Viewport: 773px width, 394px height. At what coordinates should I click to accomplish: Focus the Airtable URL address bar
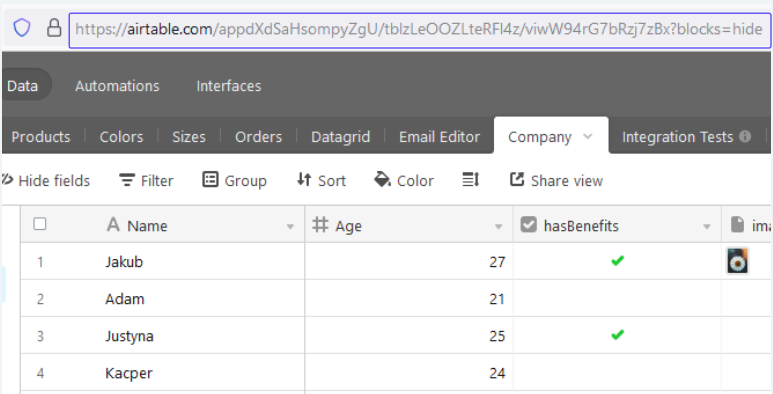tap(420, 30)
